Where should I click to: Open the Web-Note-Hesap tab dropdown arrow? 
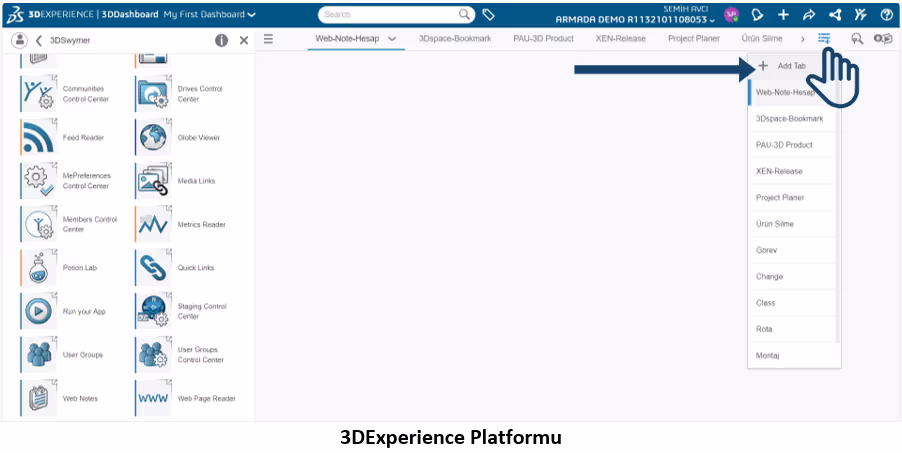[392, 39]
